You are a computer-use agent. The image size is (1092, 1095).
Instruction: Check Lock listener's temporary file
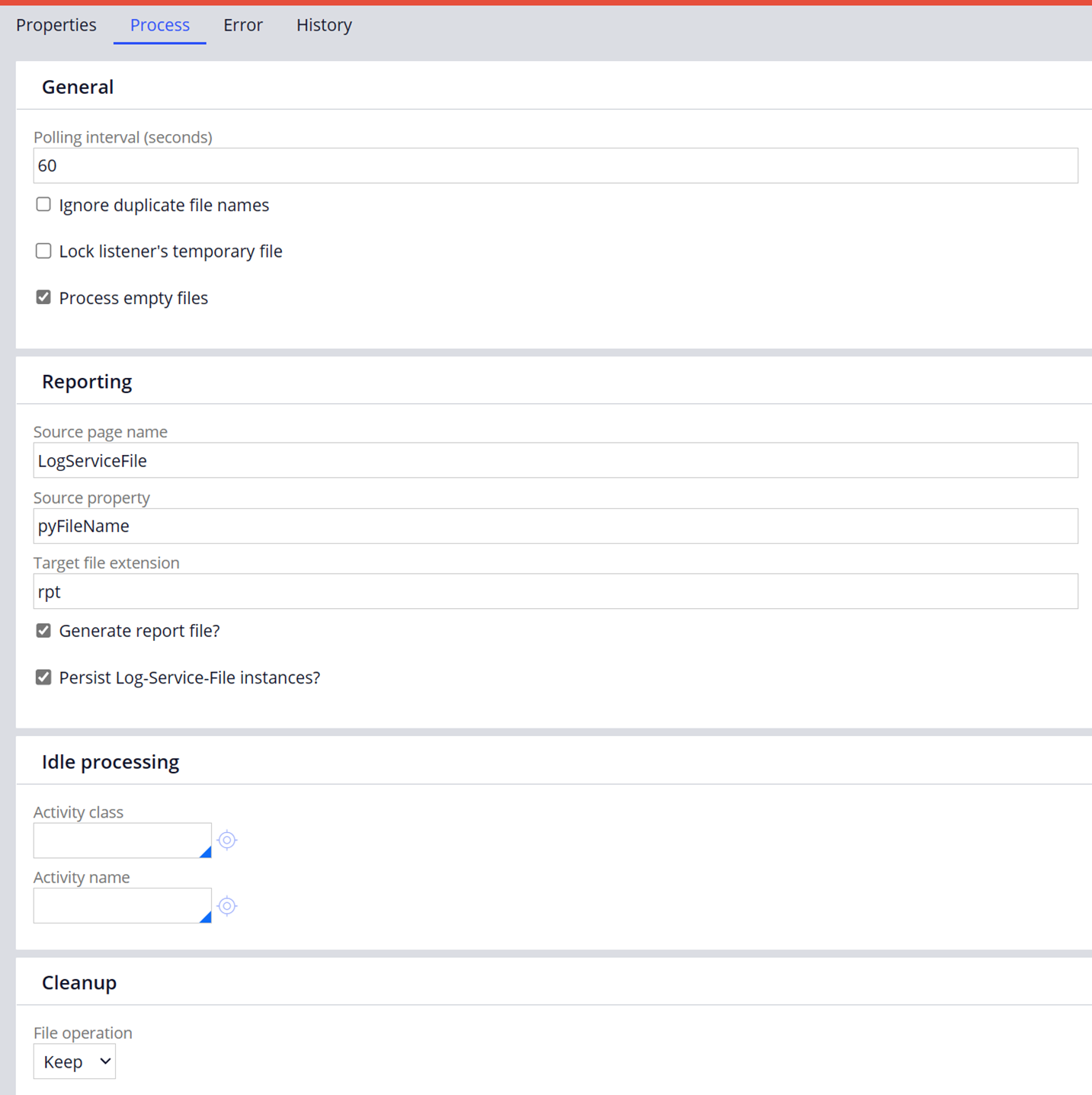[43, 251]
